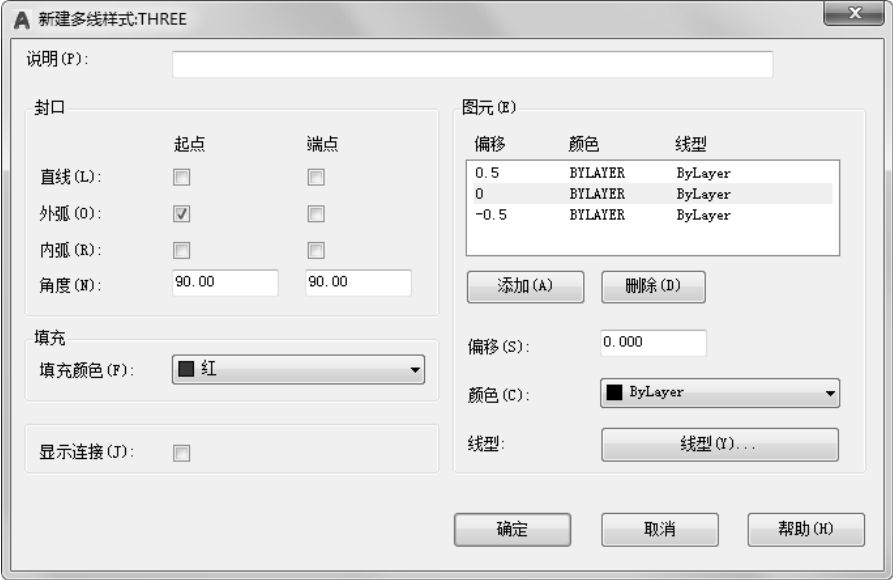Click the red fill color swatch
The height and width of the screenshot is (580, 893).
pos(187,370)
